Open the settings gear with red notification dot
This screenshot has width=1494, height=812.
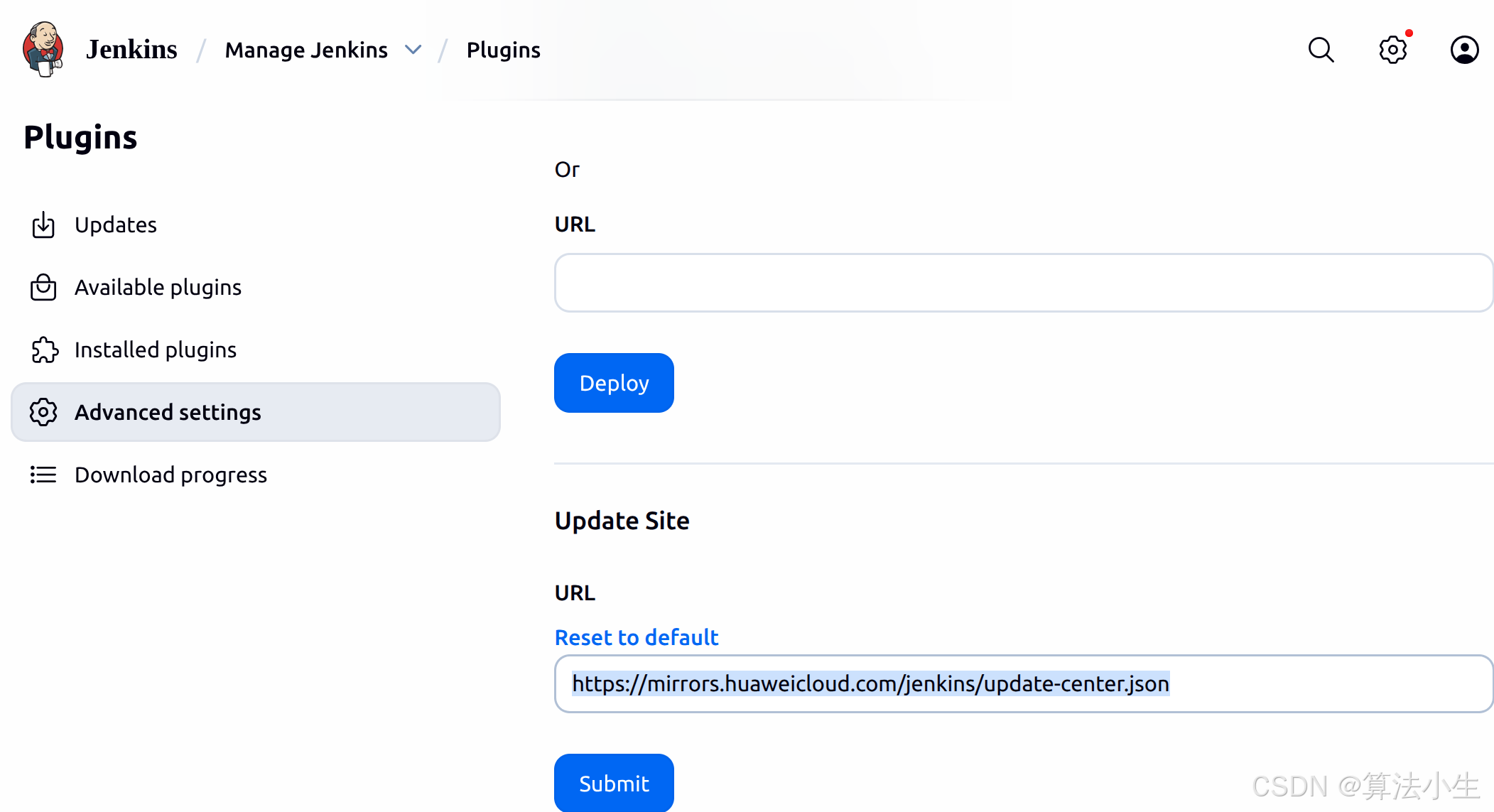[1392, 50]
